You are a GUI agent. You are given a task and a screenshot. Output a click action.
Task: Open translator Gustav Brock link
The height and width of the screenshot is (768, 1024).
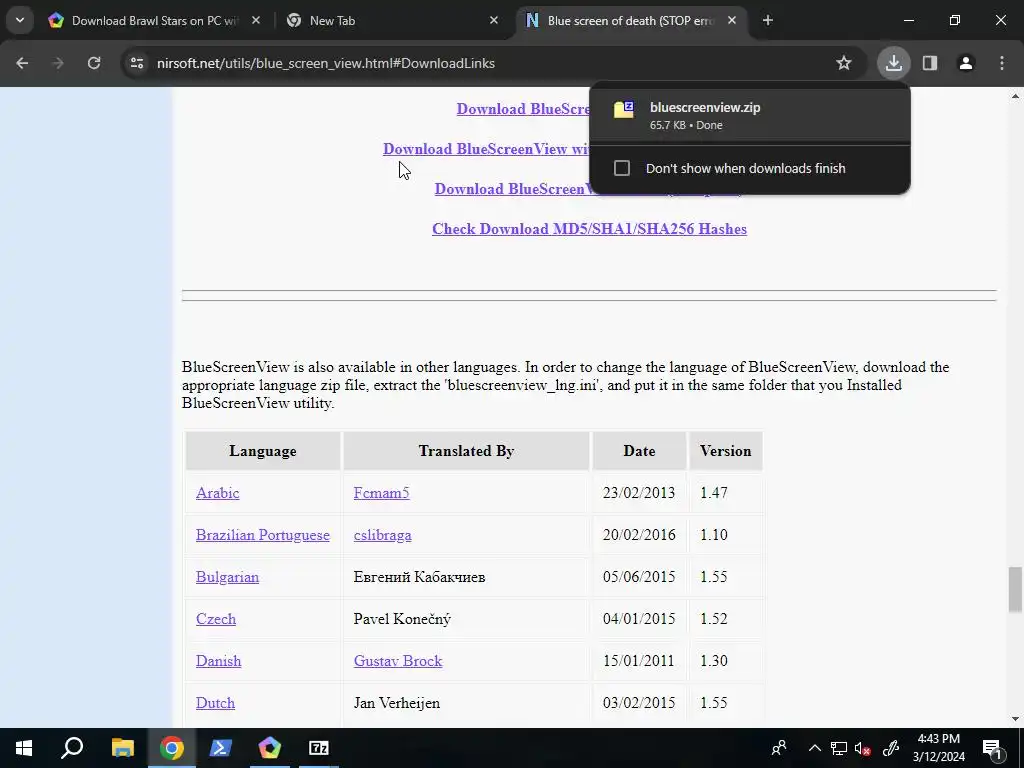pyautogui.click(x=398, y=661)
